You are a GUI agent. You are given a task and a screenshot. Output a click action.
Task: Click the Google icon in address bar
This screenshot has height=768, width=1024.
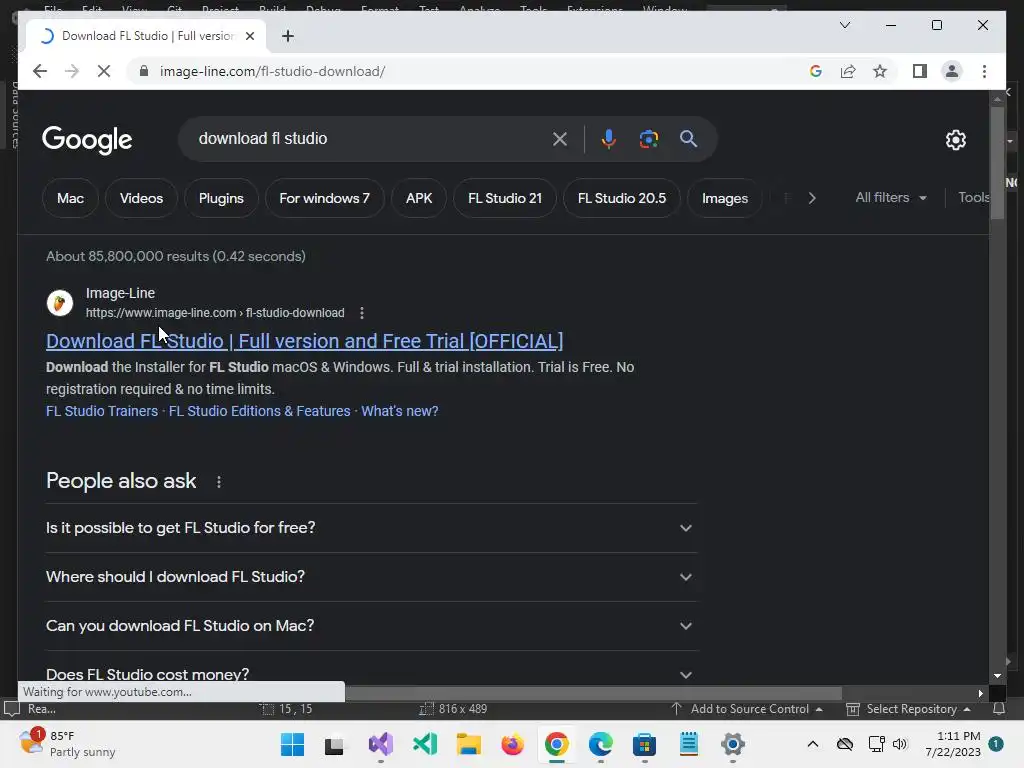click(816, 71)
